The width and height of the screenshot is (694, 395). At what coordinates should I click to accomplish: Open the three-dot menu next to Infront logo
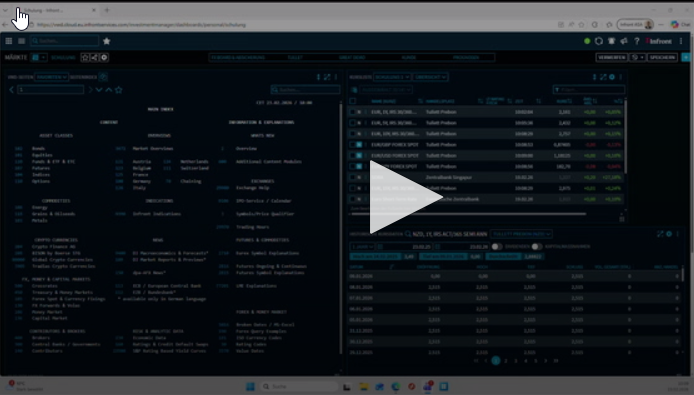click(681, 41)
